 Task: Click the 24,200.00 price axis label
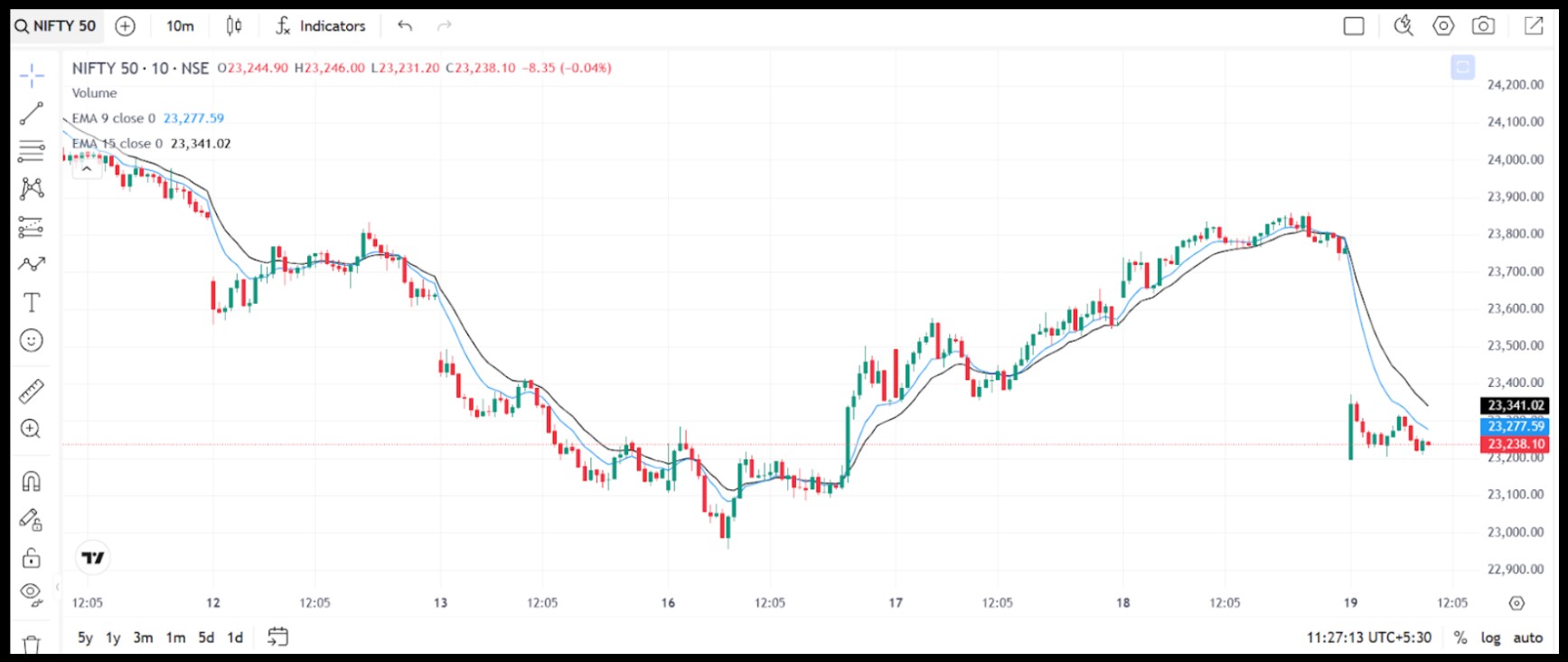(x=1516, y=85)
